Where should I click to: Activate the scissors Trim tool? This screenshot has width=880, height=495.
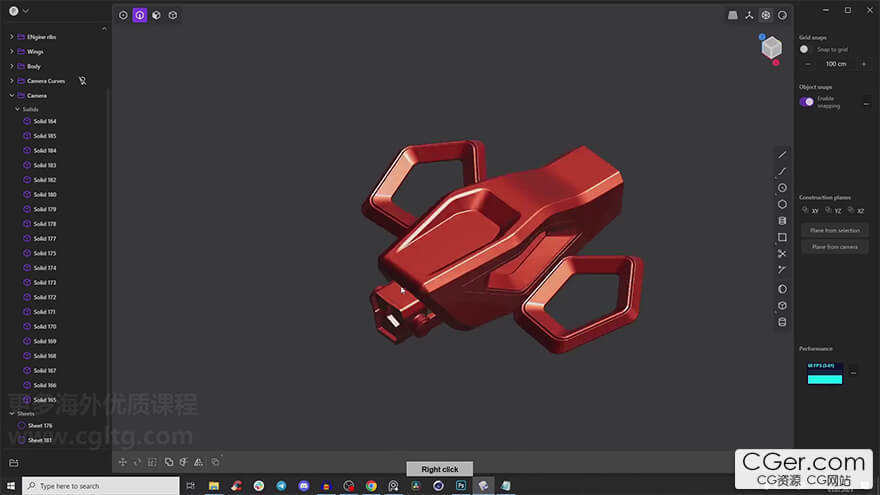782,254
